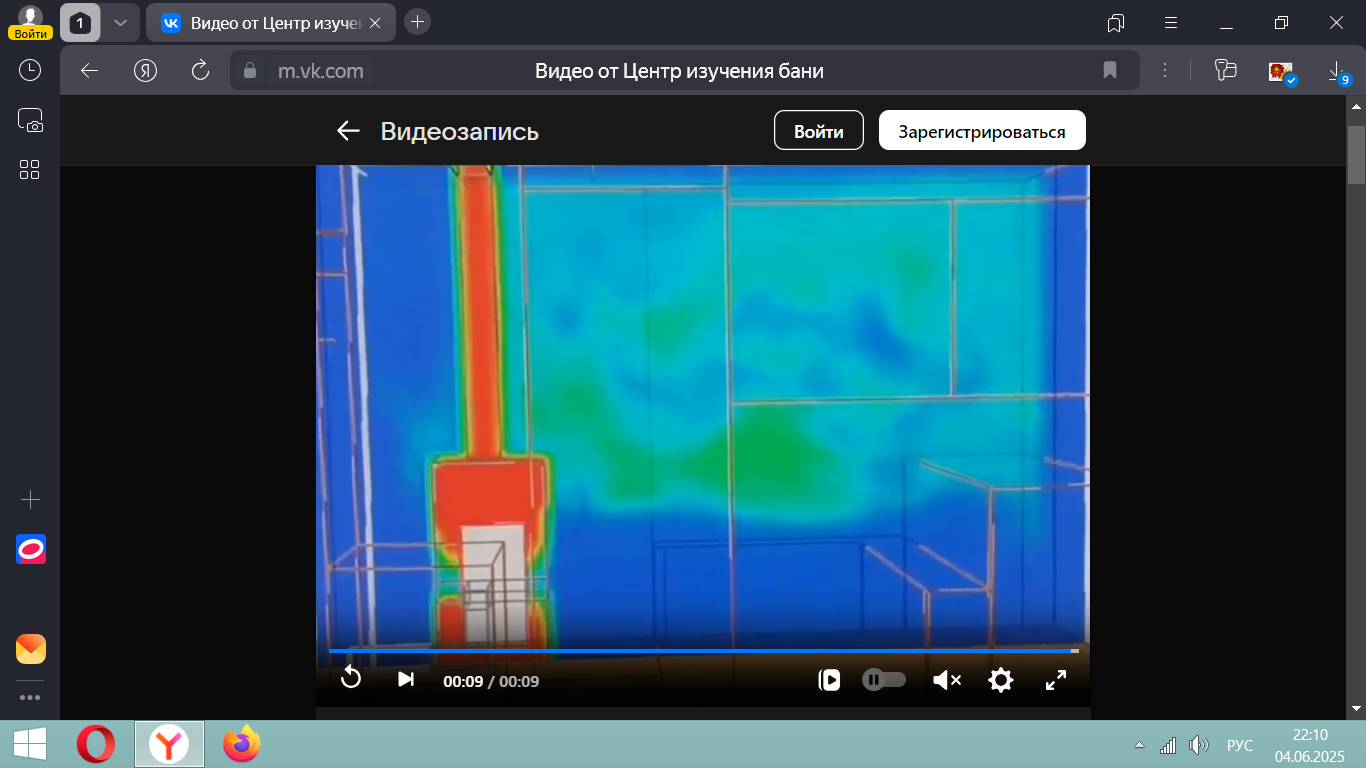Reload the page in browser
The height and width of the screenshot is (768, 1366).
point(200,70)
